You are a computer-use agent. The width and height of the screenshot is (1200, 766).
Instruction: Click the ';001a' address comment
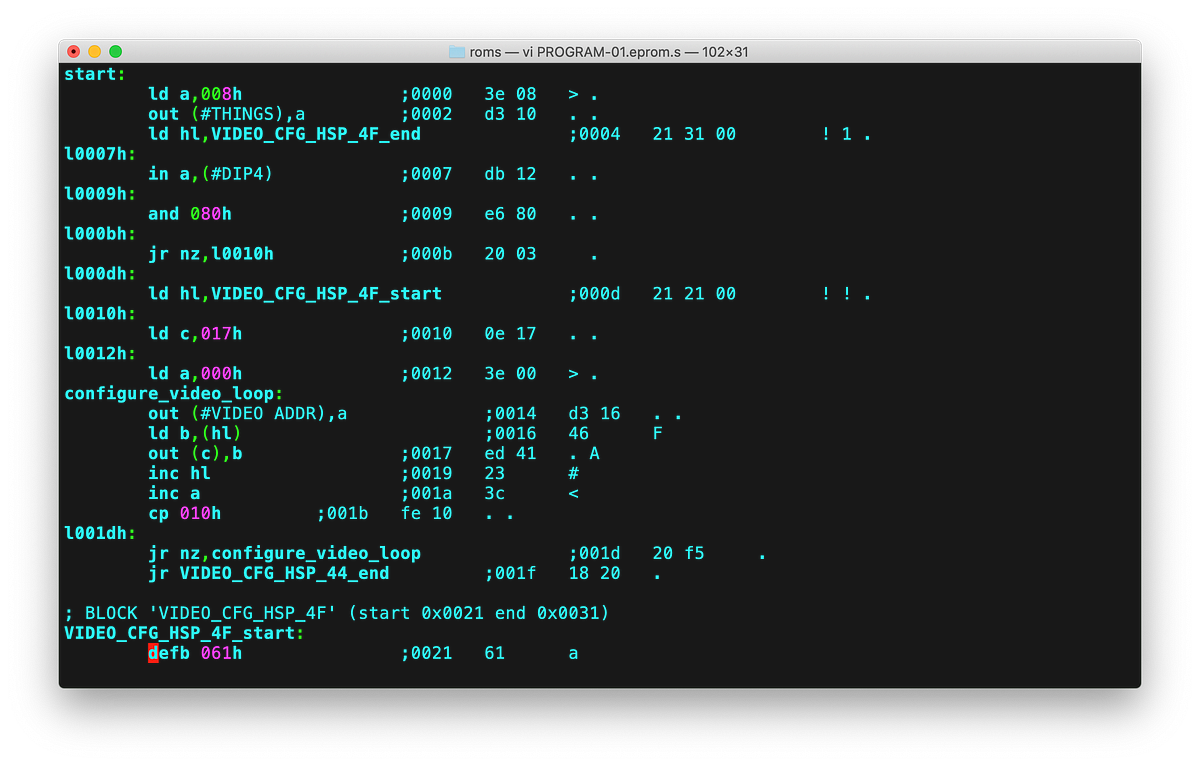pyautogui.click(x=427, y=494)
